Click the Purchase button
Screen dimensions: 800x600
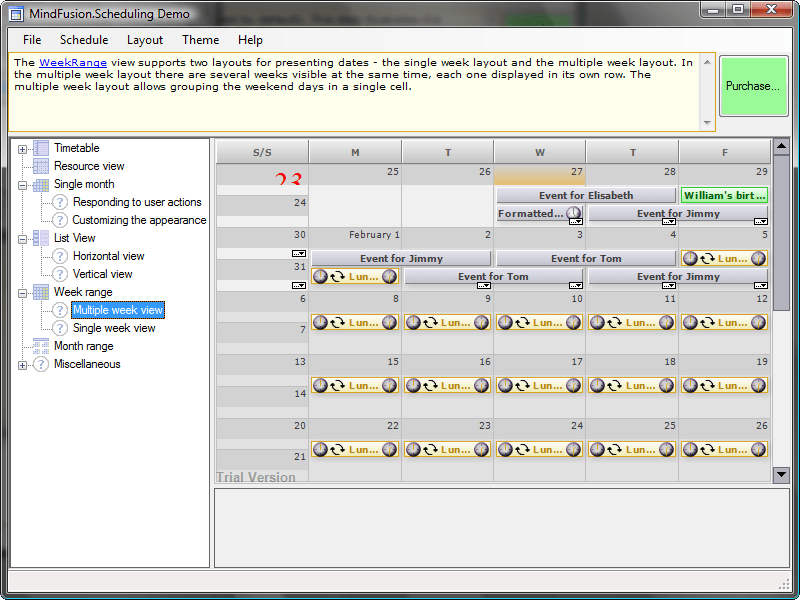point(753,86)
